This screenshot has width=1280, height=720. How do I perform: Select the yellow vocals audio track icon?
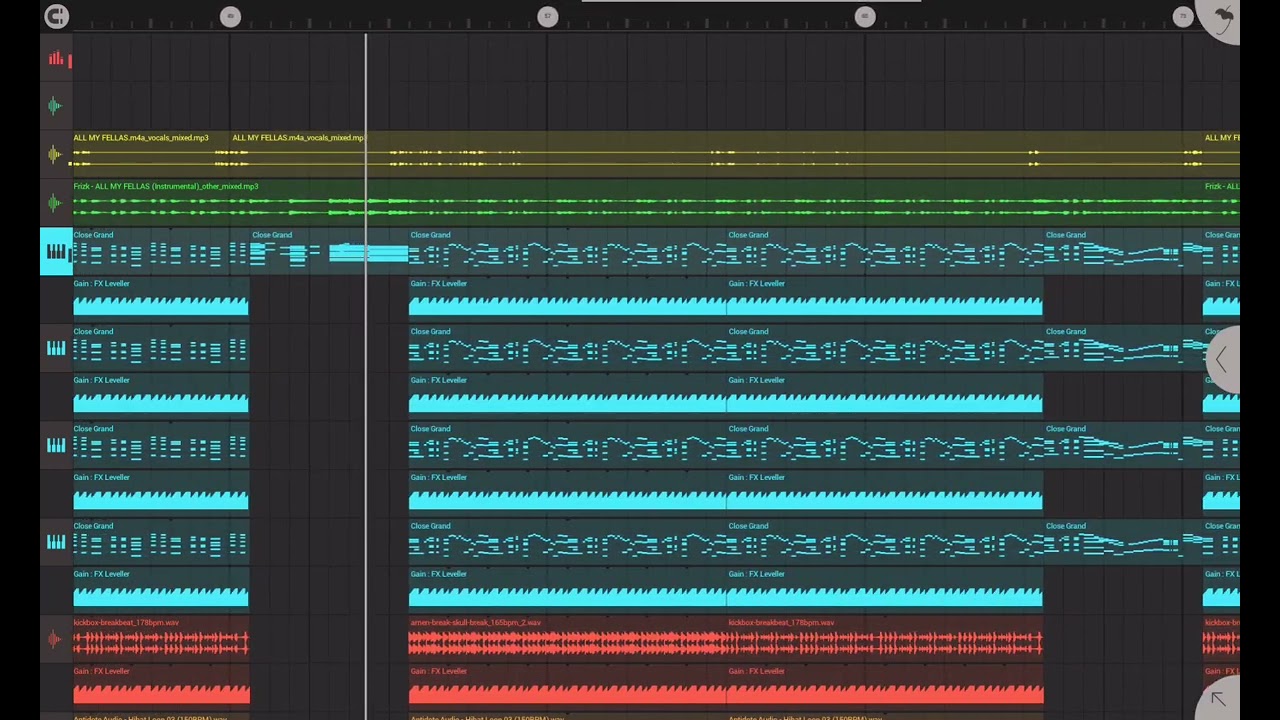coord(55,154)
